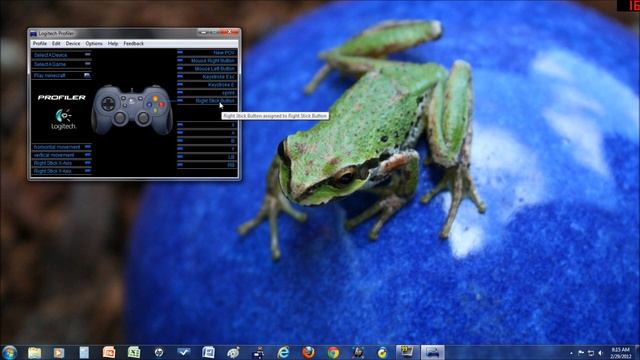640x360 pixels.
Task: Open Right Stick X-Axis assignment
Action: point(62,163)
